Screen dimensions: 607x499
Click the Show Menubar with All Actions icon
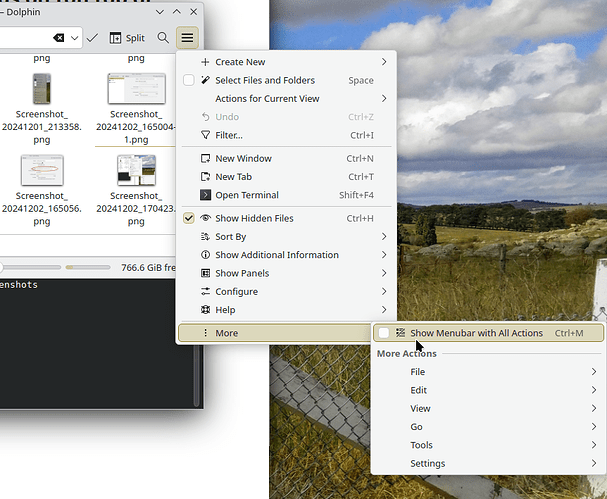400,333
